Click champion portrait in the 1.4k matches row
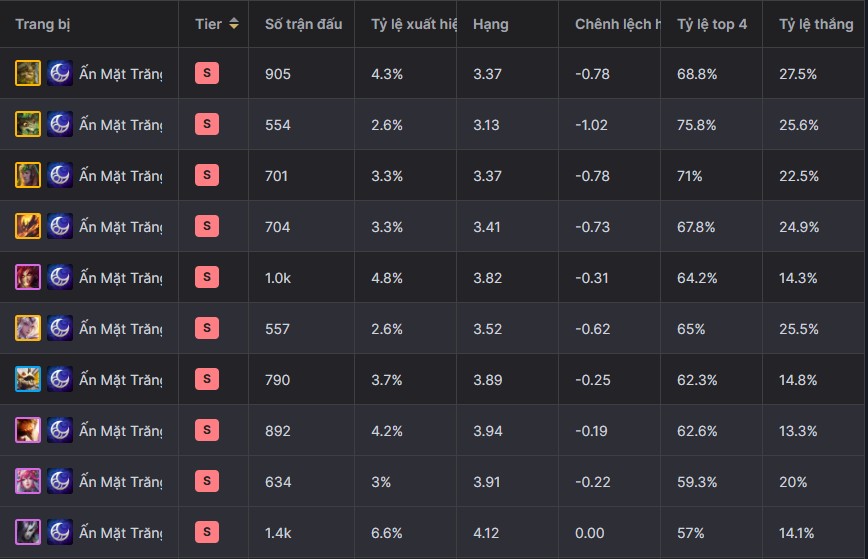Image resolution: width=868 pixels, height=559 pixels. tap(28, 532)
